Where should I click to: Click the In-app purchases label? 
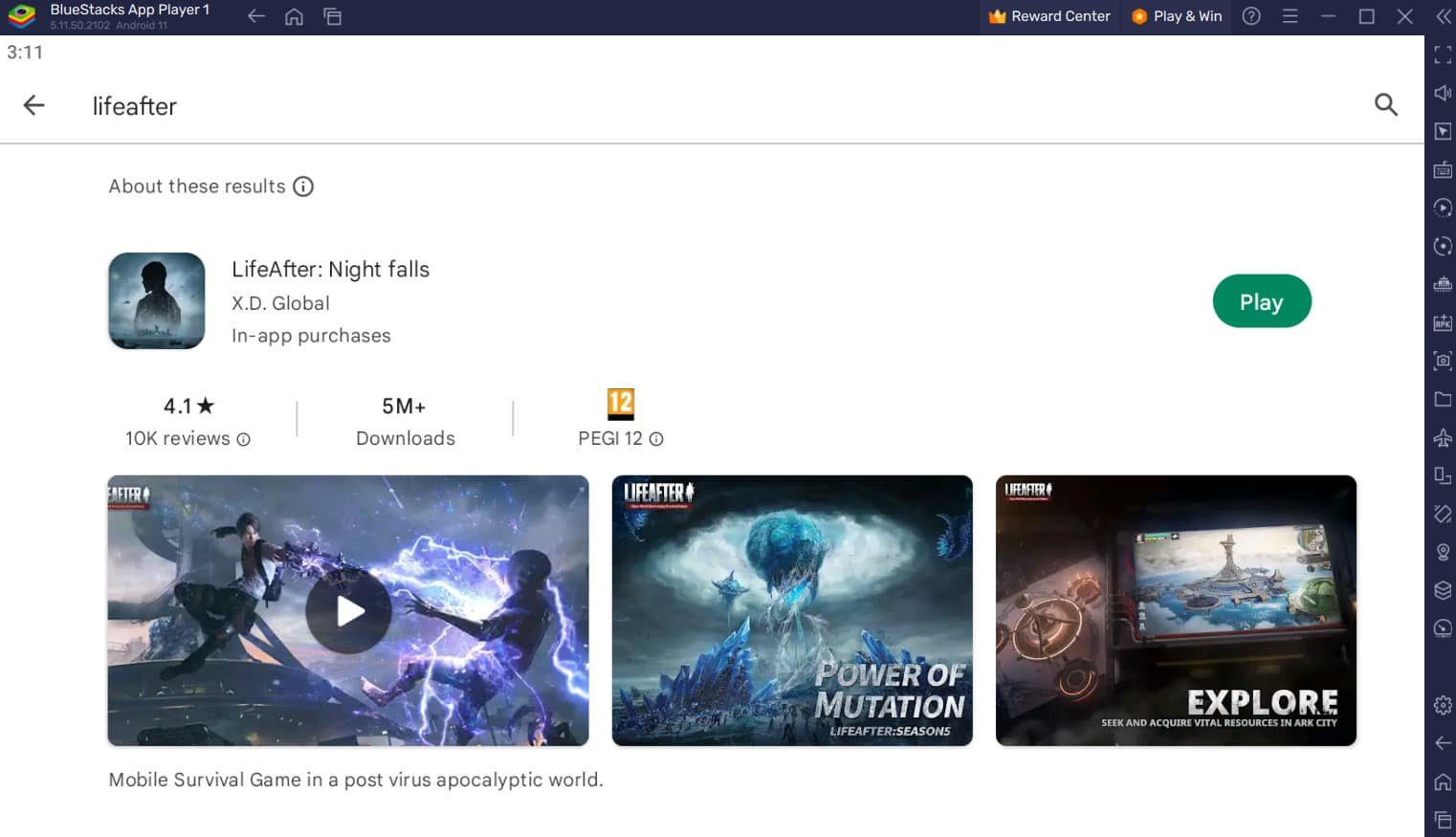311,336
